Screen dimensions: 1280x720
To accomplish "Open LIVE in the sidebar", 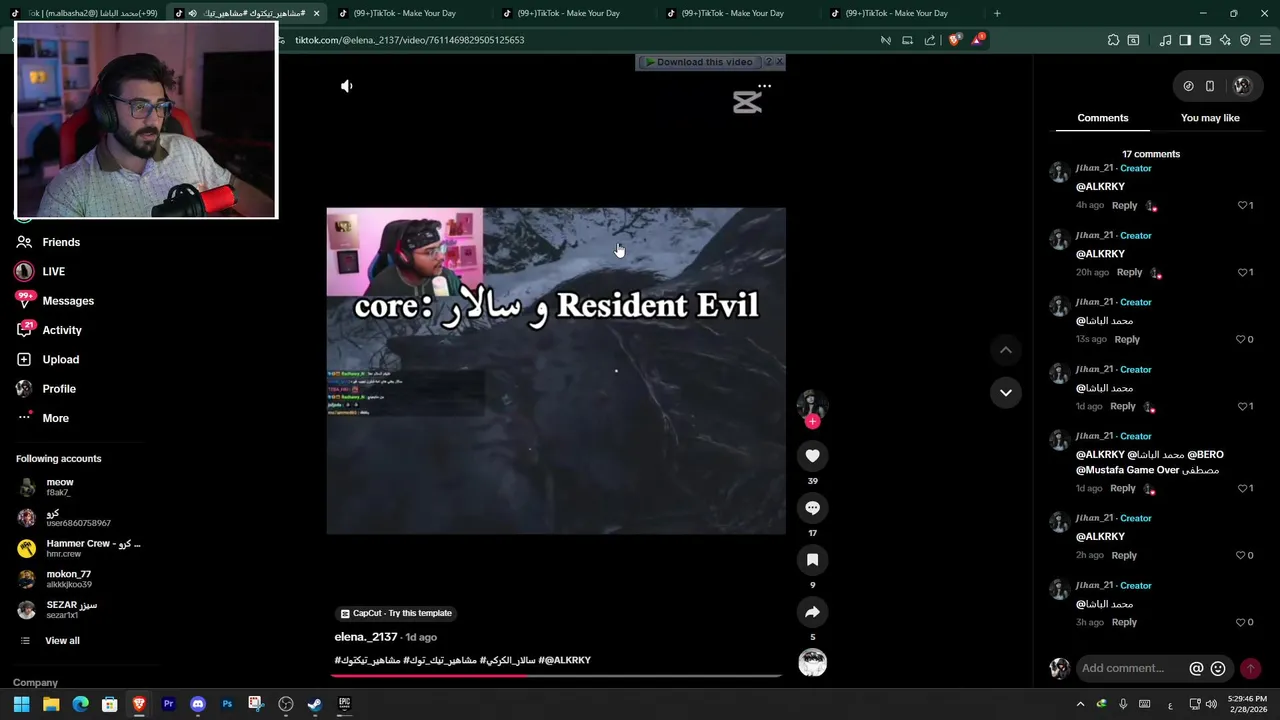I will point(41,272).
